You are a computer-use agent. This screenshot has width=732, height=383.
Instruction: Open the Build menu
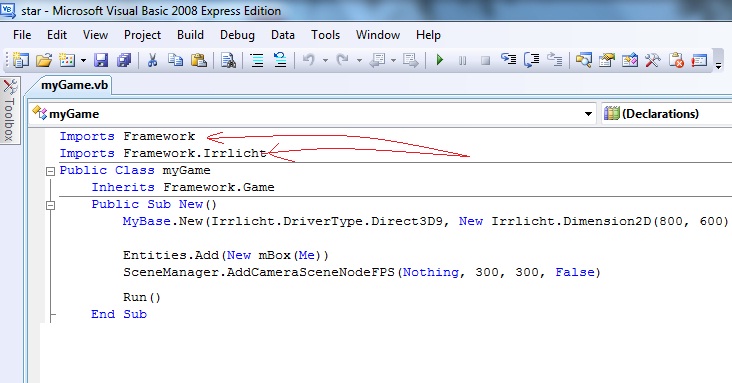tap(190, 35)
